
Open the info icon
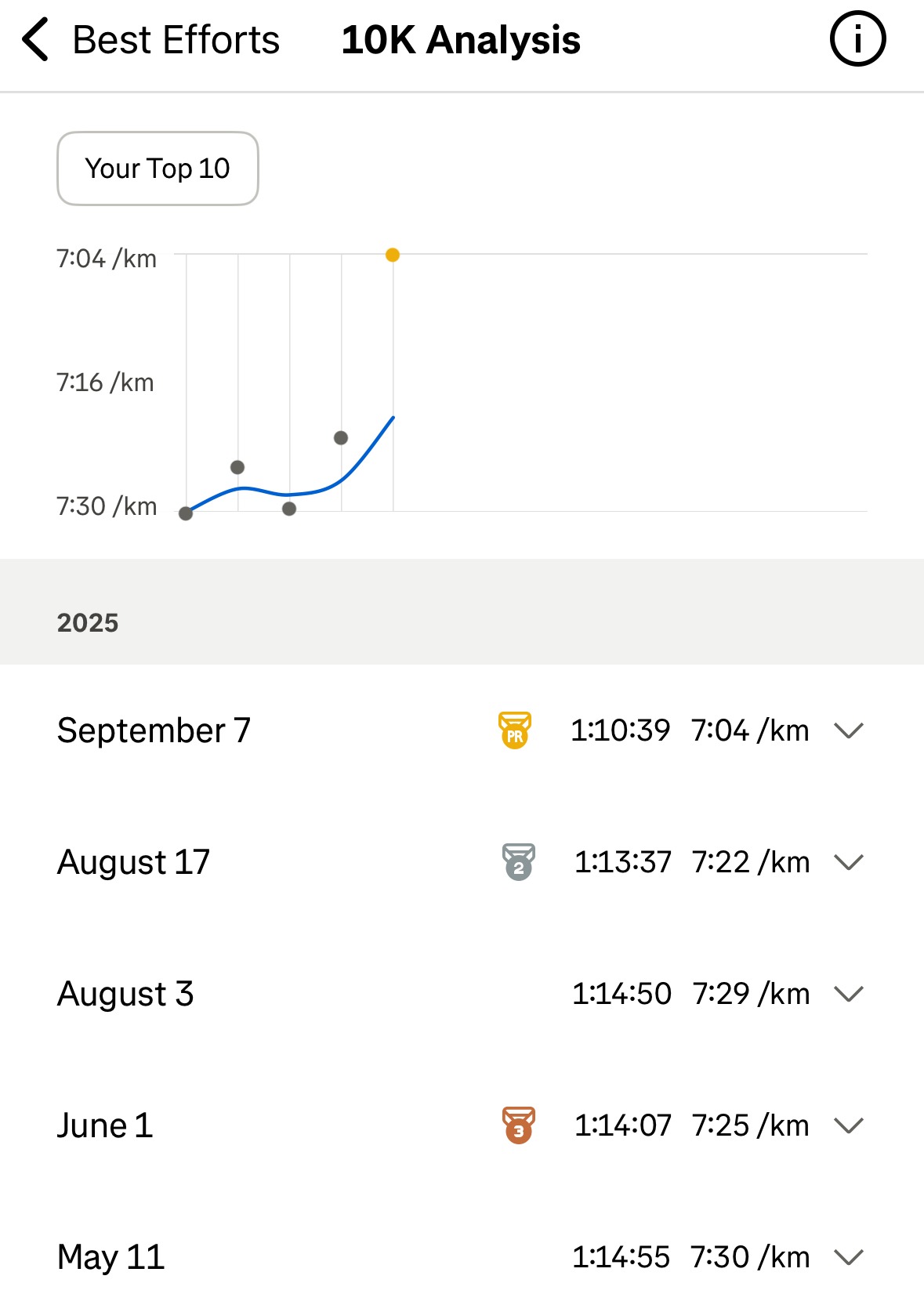coord(857,39)
